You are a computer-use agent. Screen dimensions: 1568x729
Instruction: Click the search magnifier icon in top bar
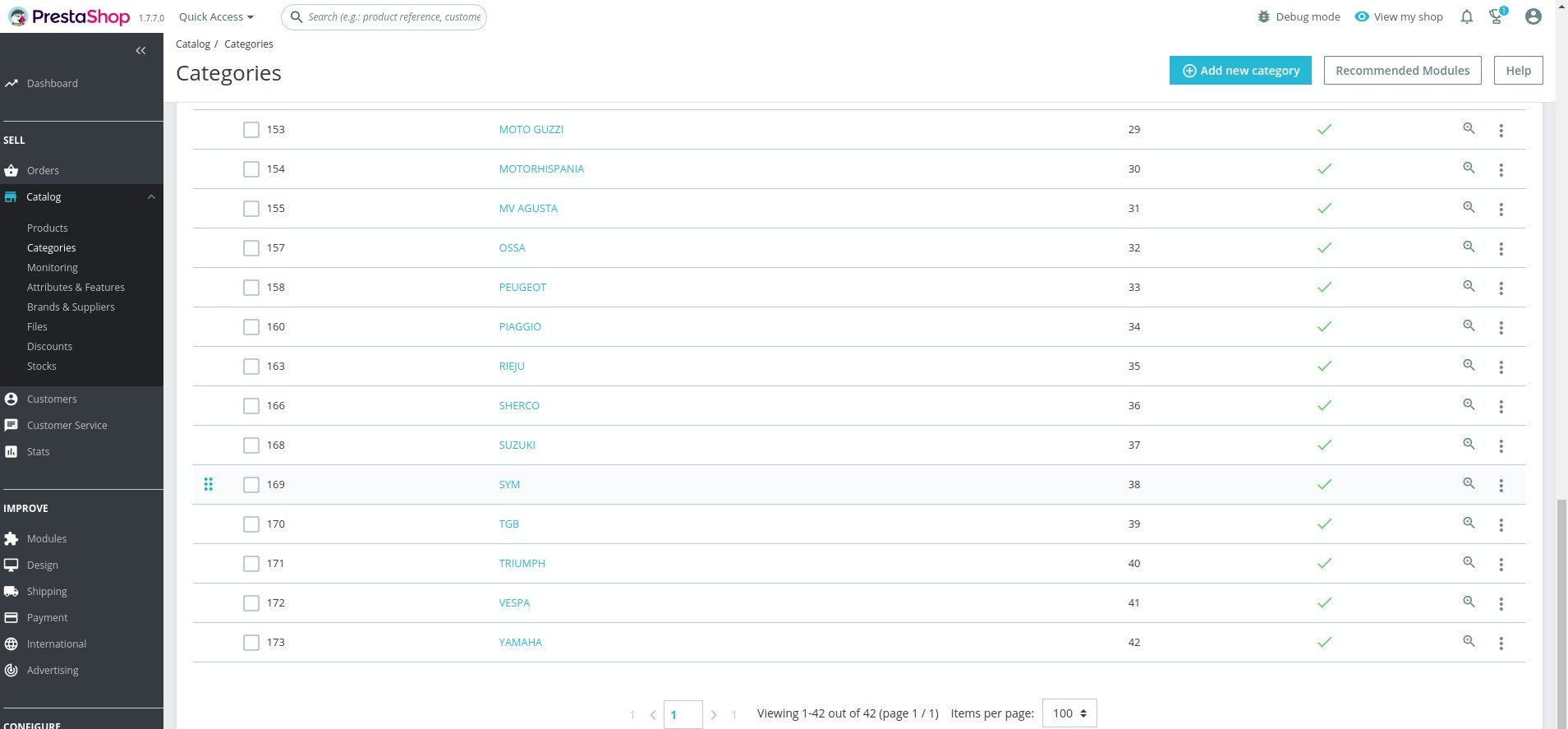click(297, 16)
